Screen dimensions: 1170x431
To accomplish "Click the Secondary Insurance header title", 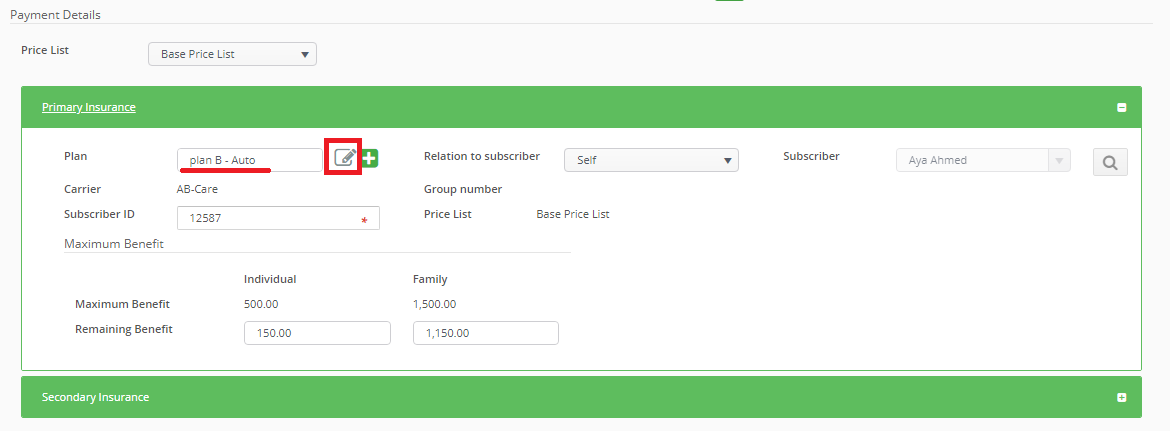I will [96, 397].
